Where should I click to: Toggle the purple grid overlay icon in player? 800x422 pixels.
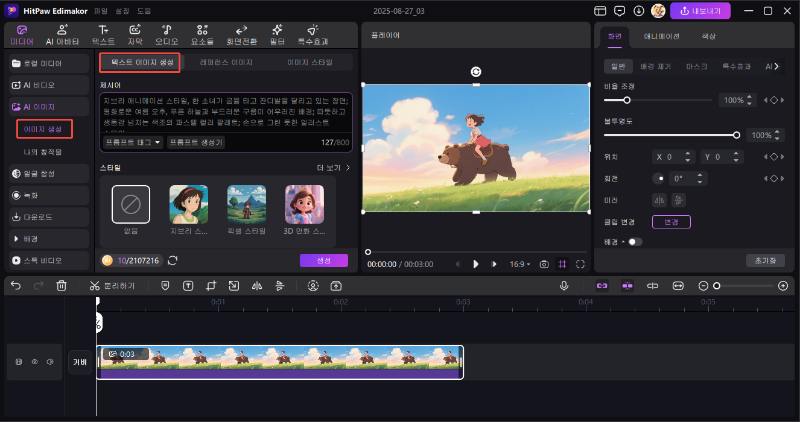[562, 264]
